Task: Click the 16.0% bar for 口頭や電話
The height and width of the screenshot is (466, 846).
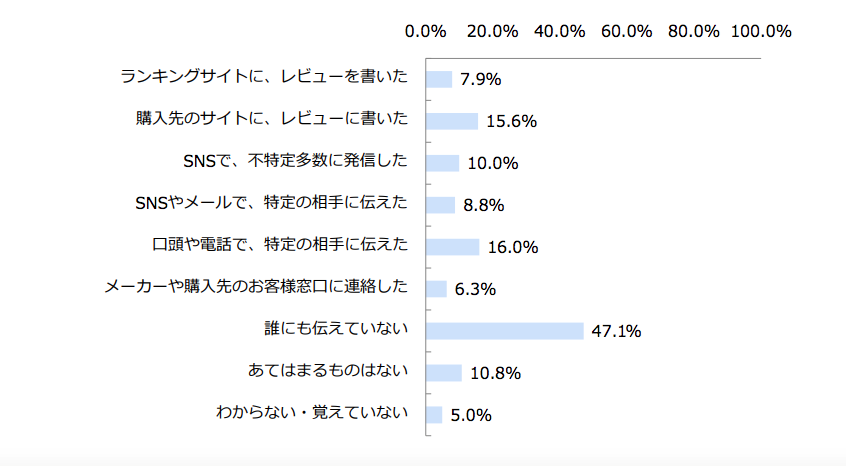Action: tap(453, 247)
